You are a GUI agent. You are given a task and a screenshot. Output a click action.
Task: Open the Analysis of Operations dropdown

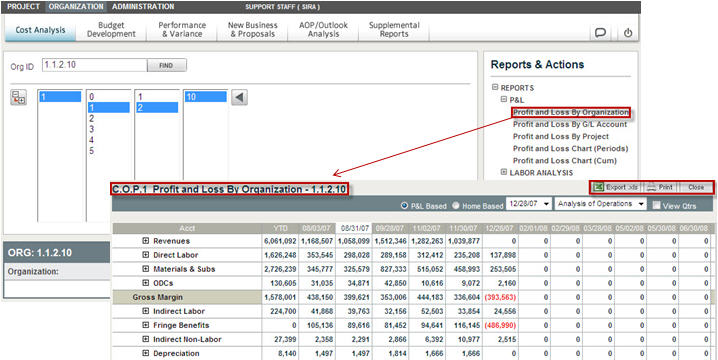[x=600, y=204]
